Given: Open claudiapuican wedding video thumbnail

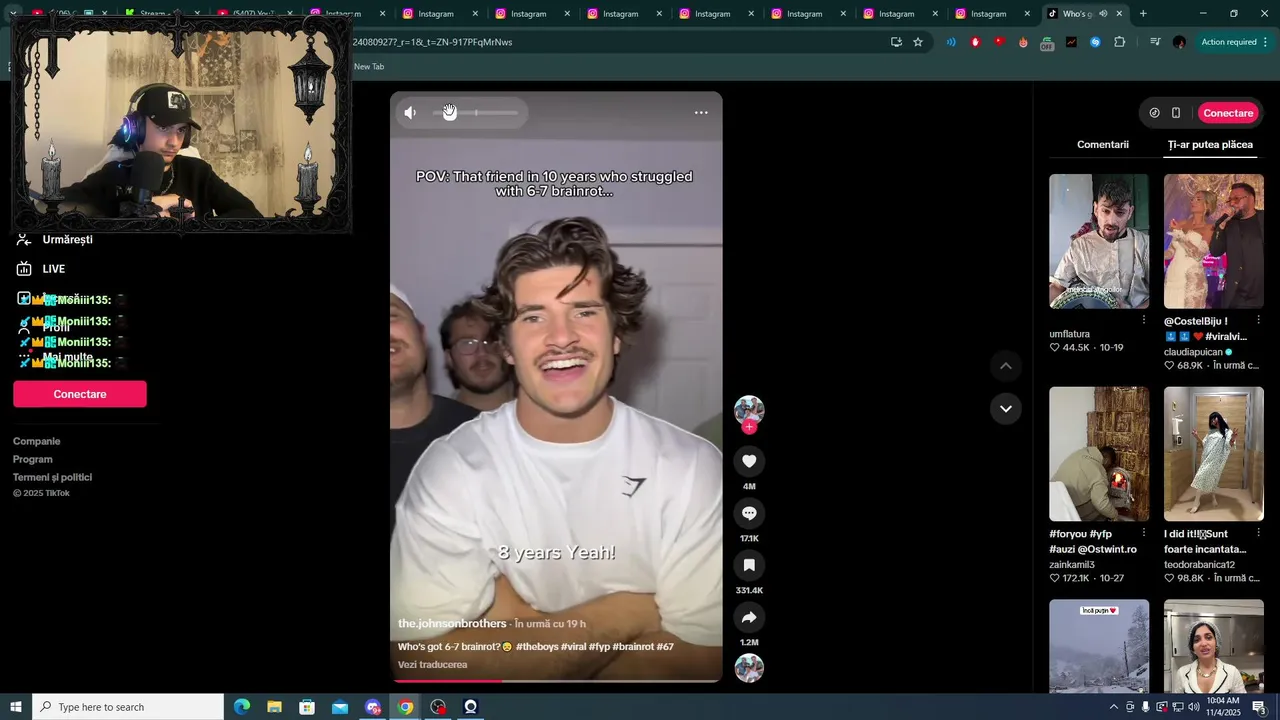Looking at the screenshot, I should (1214, 241).
